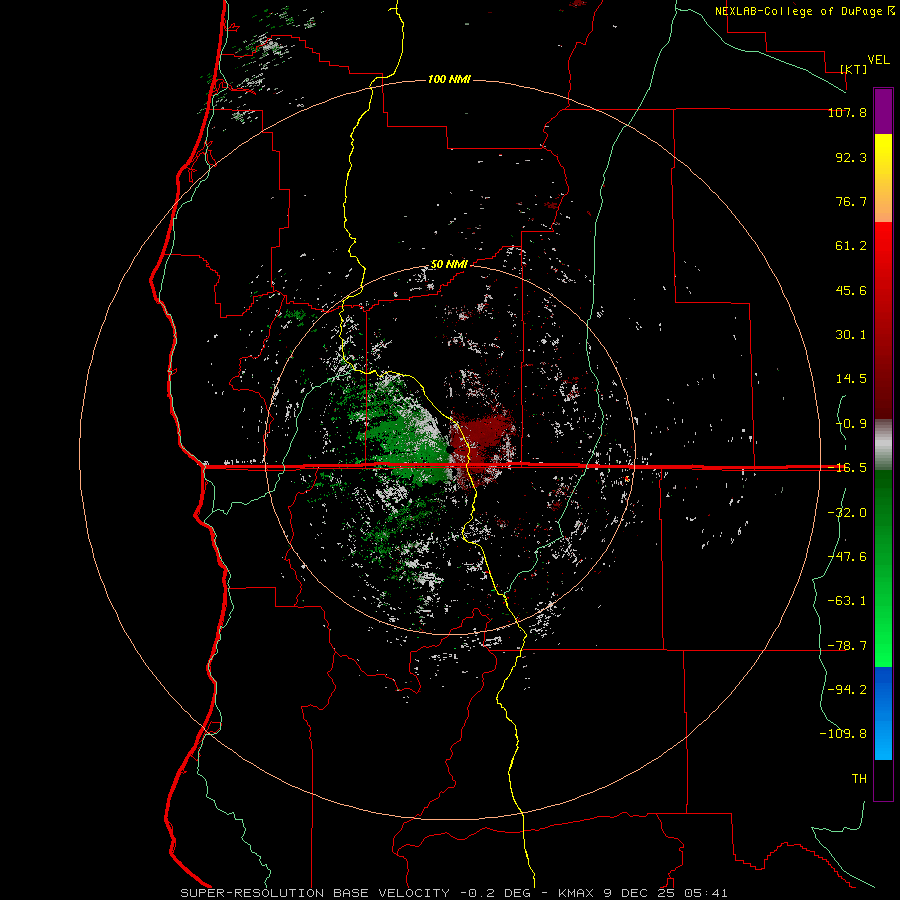The height and width of the screenshot is (900, 900).
Task: Click the Super-Resolution Base Velocity caption
Action: [454, 893]
